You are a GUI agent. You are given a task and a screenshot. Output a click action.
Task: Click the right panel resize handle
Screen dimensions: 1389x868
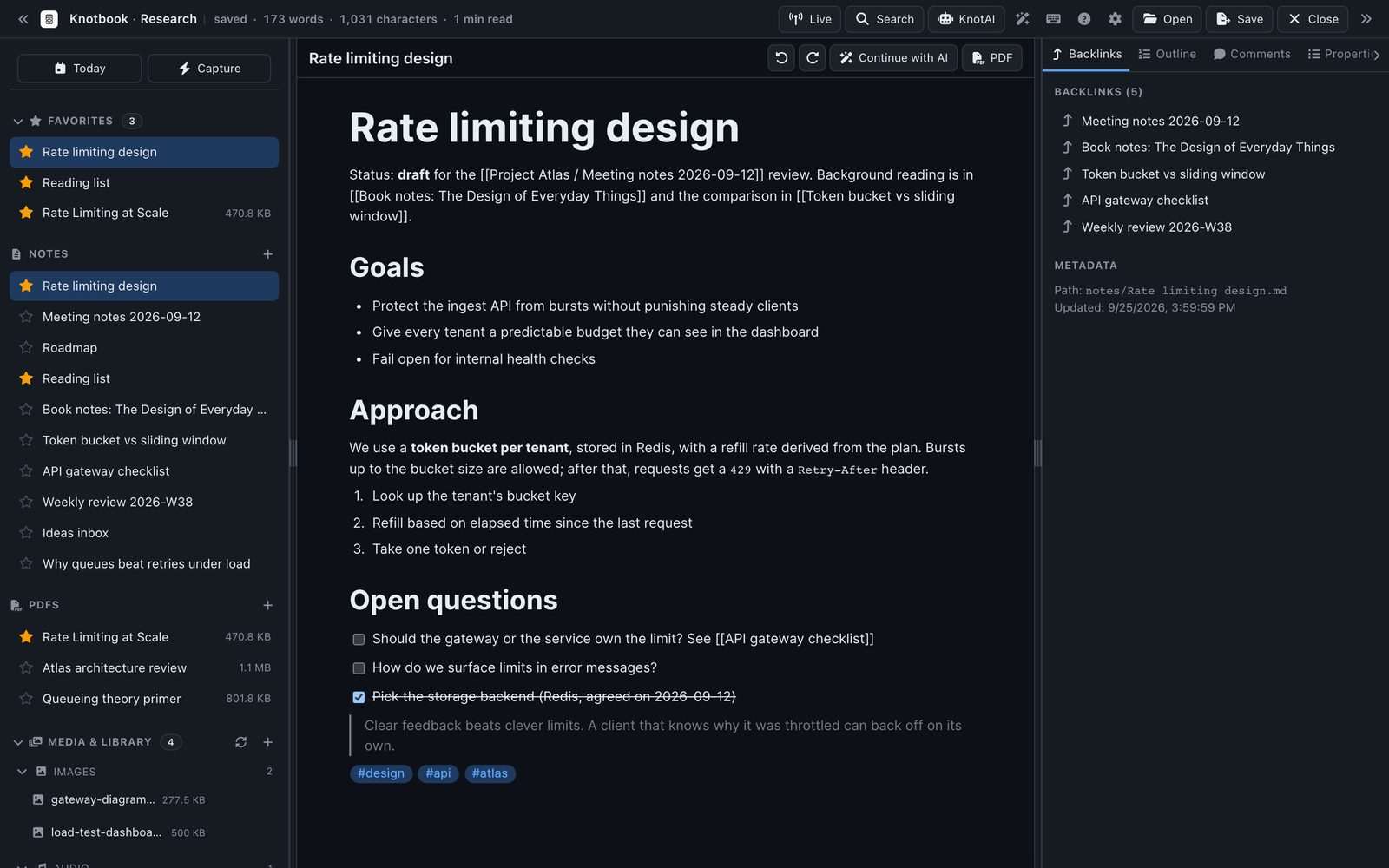1037,453
